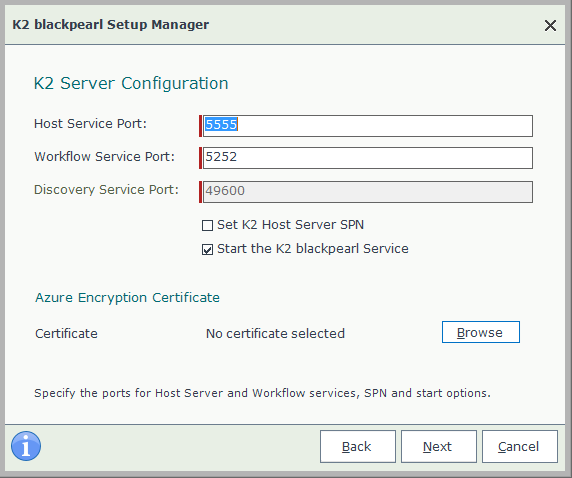Click the No certificate selected text
Image resolution: width=572 pixels, height=478 pixels.
pyautogui.click(x=275, y=334)
